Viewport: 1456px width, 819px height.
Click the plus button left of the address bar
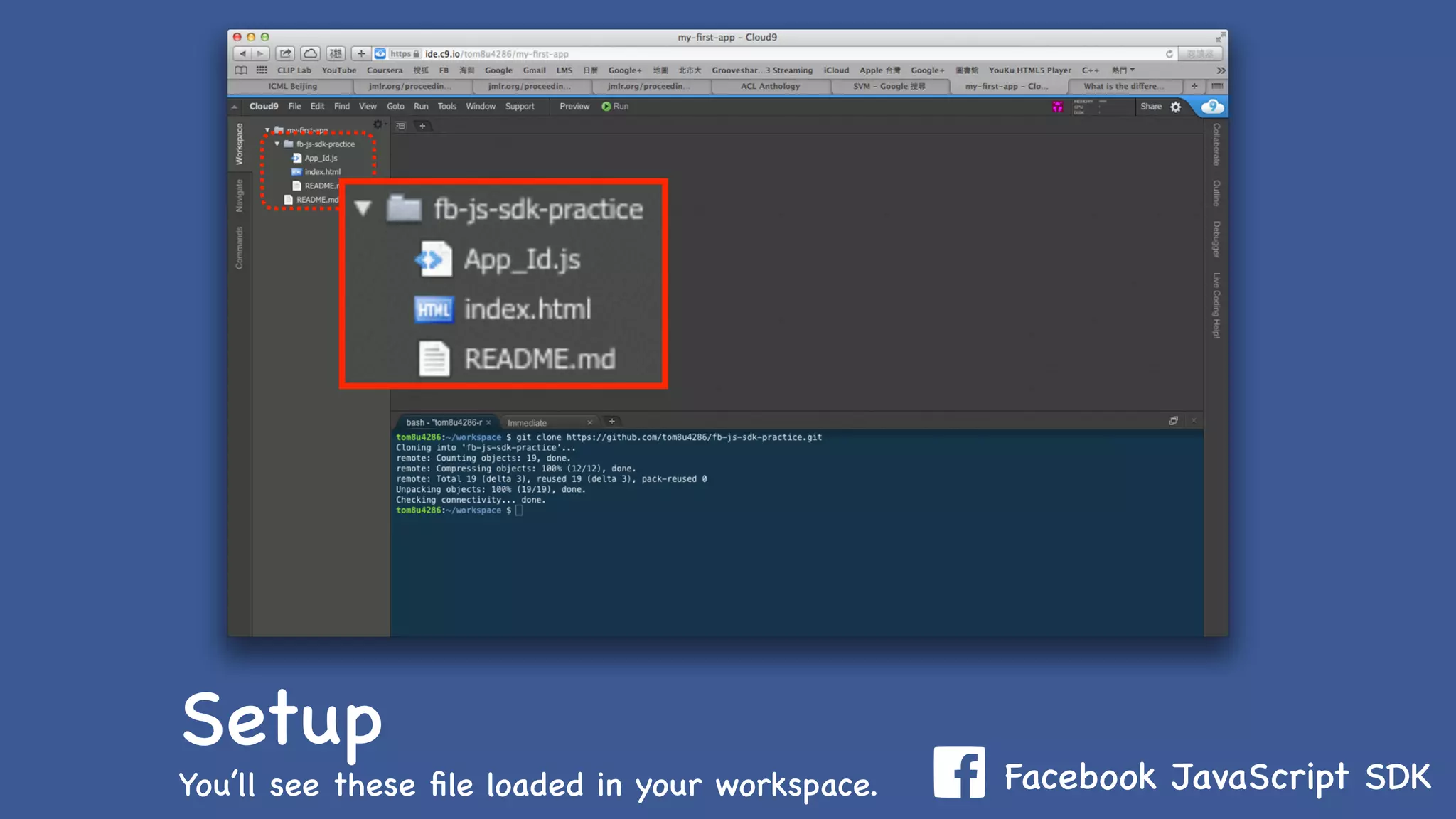tap(361, 53)
